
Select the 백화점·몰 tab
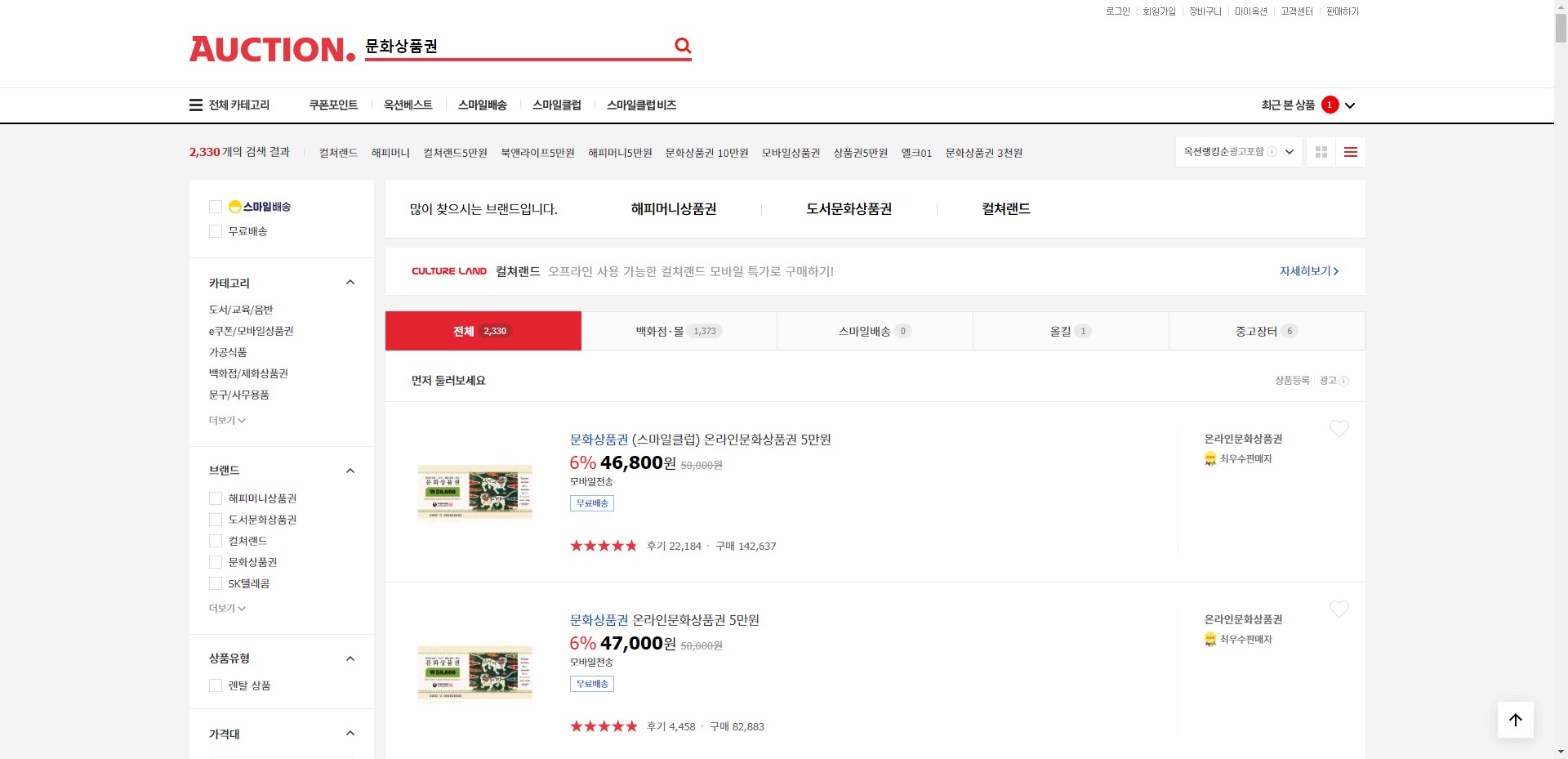[x=679, y=331]
